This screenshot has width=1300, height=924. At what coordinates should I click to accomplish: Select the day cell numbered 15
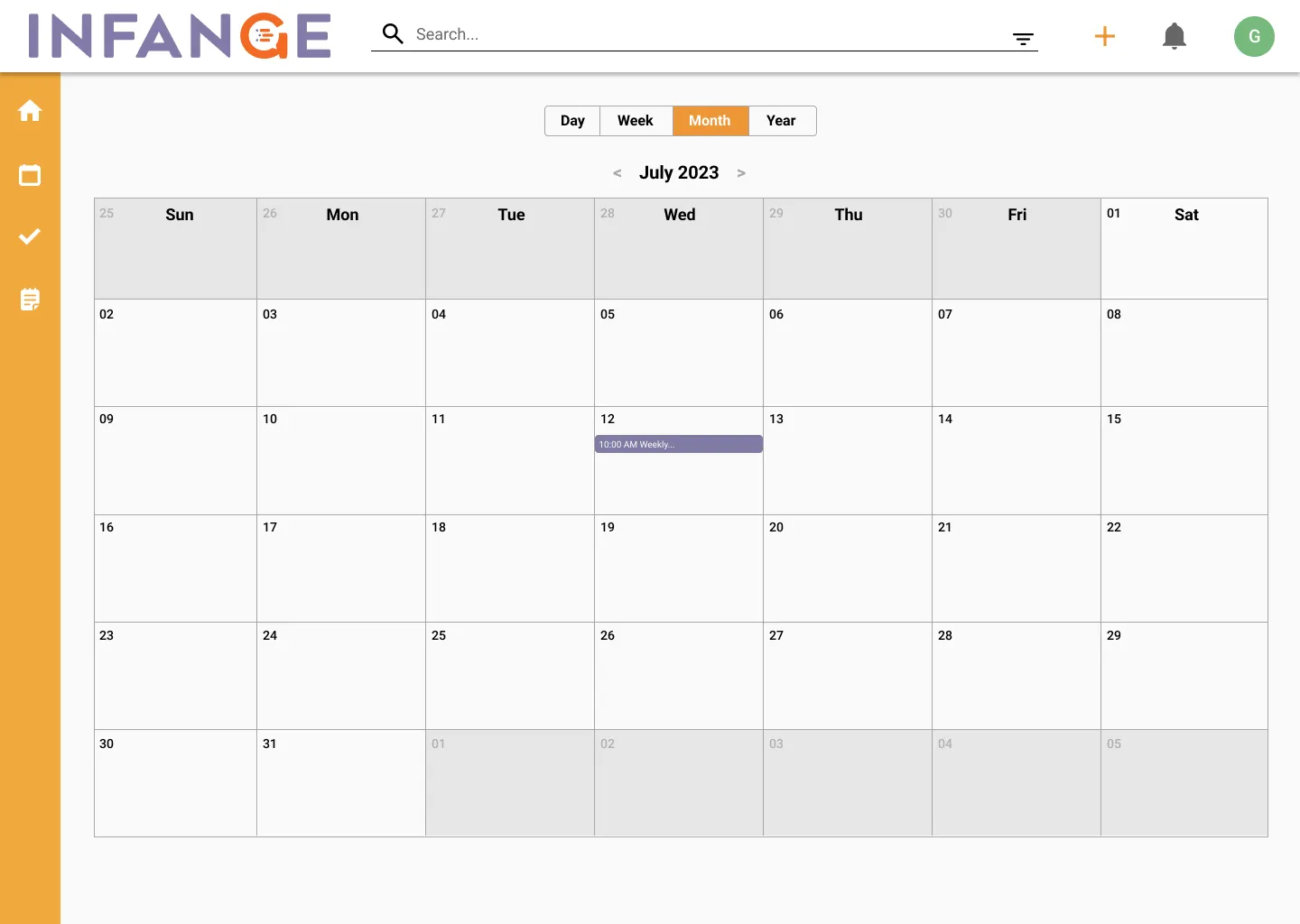1184,460
